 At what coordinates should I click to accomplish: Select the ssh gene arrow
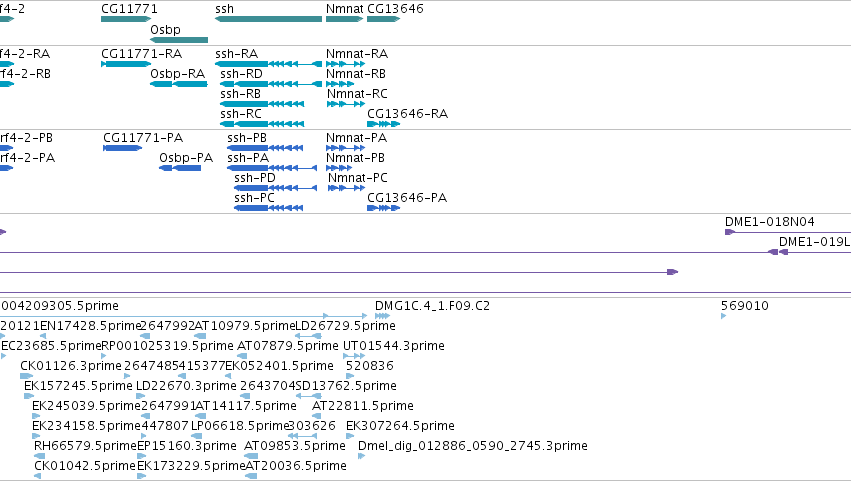269,19
